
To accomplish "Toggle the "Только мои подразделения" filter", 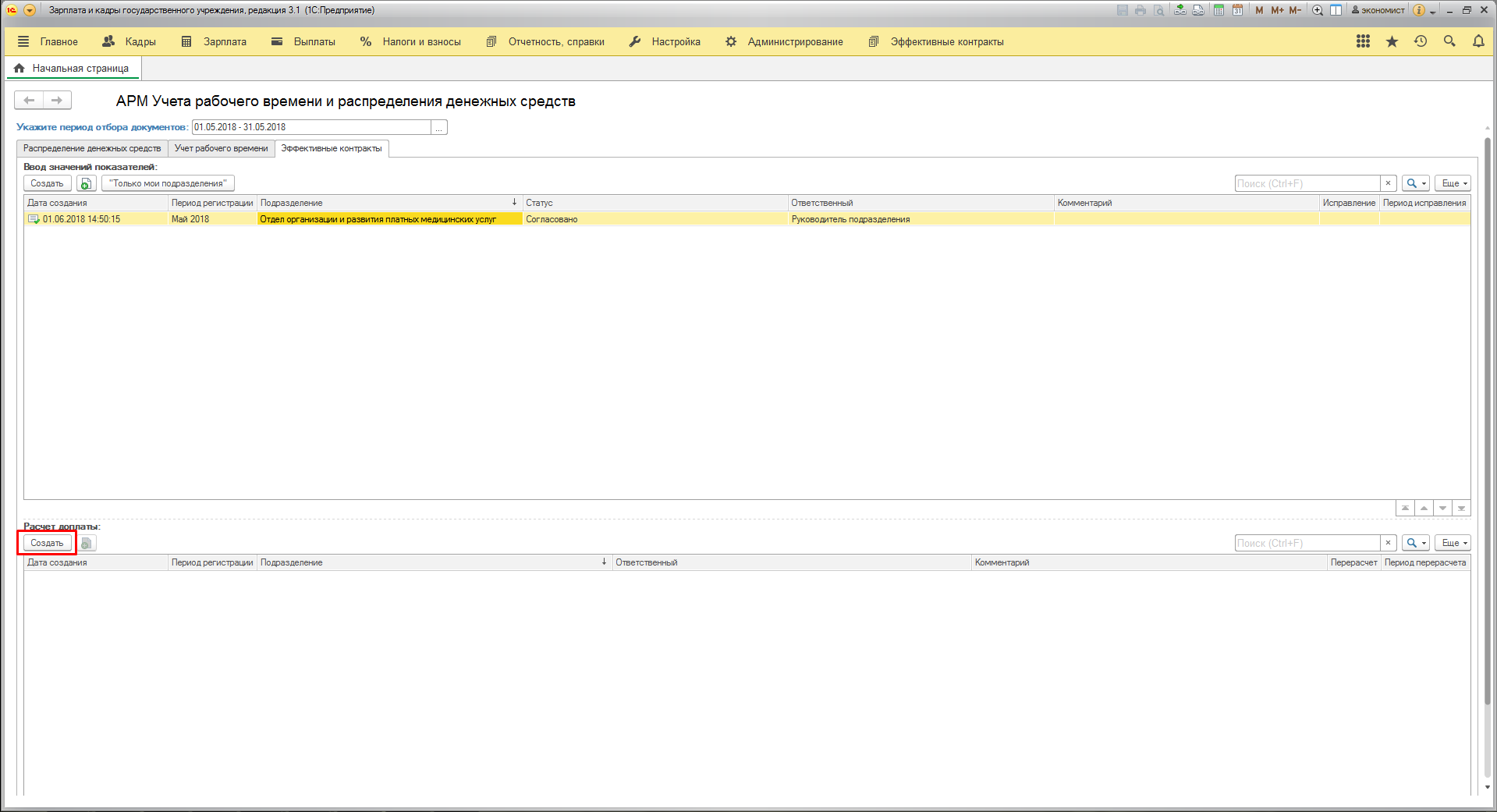I will pos(168,183).
